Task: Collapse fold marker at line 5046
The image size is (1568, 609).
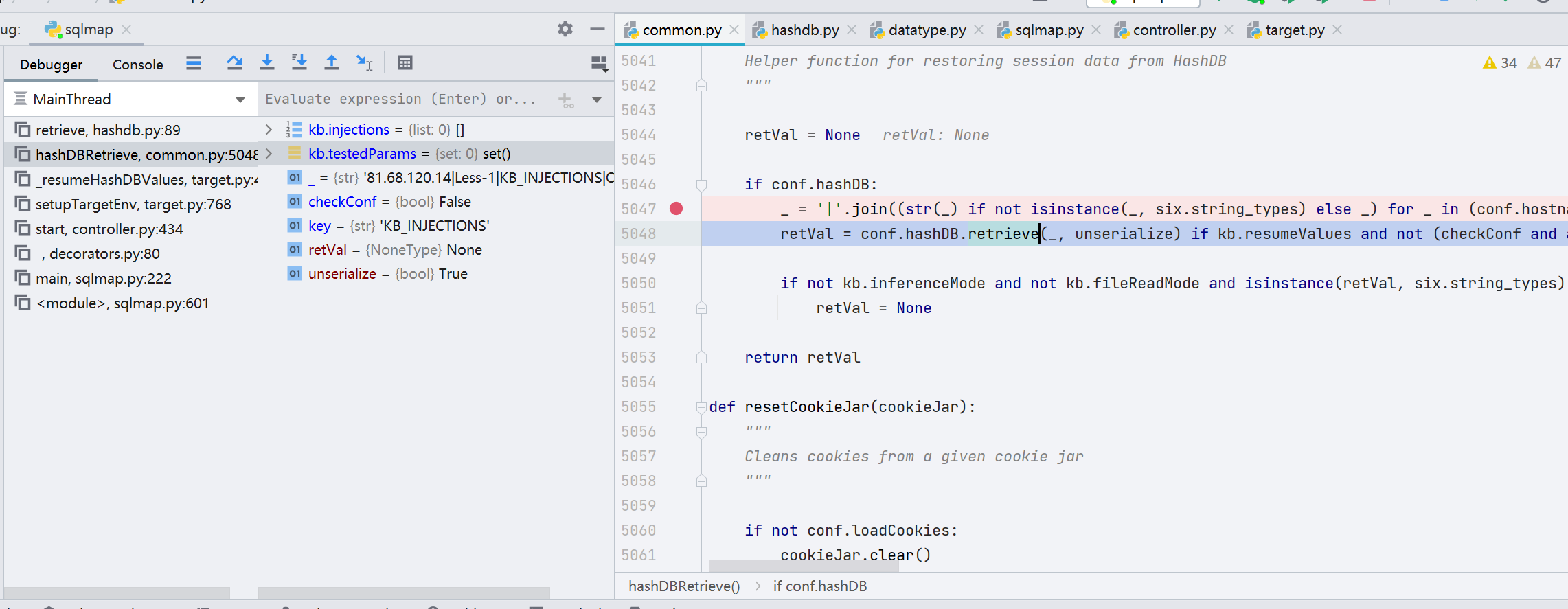Action: click(701, 185)
